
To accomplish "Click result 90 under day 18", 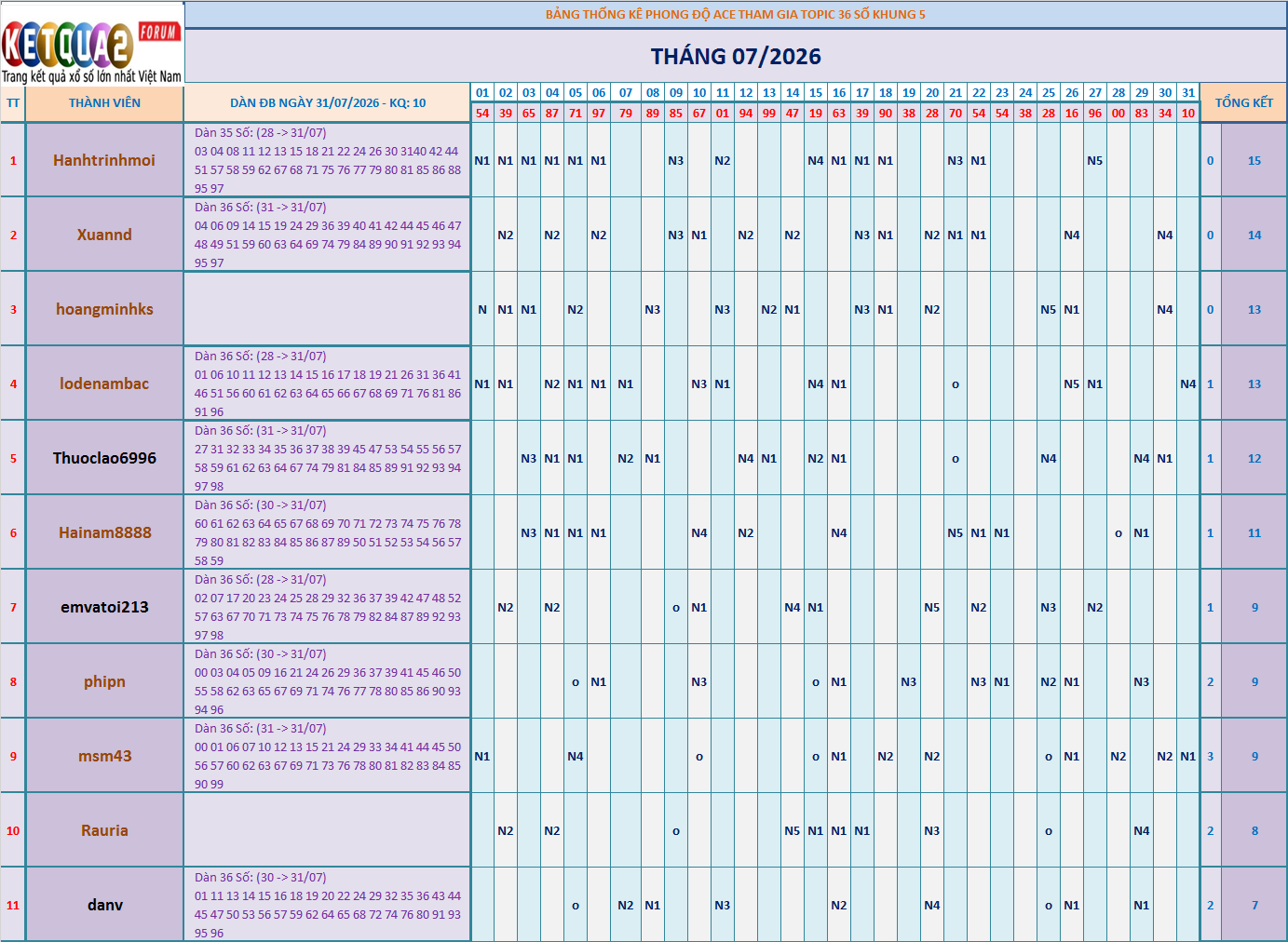I will pos(886,113).
